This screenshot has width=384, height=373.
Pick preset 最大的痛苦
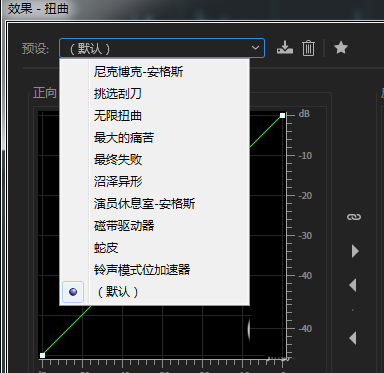click(x=154, y=137)
